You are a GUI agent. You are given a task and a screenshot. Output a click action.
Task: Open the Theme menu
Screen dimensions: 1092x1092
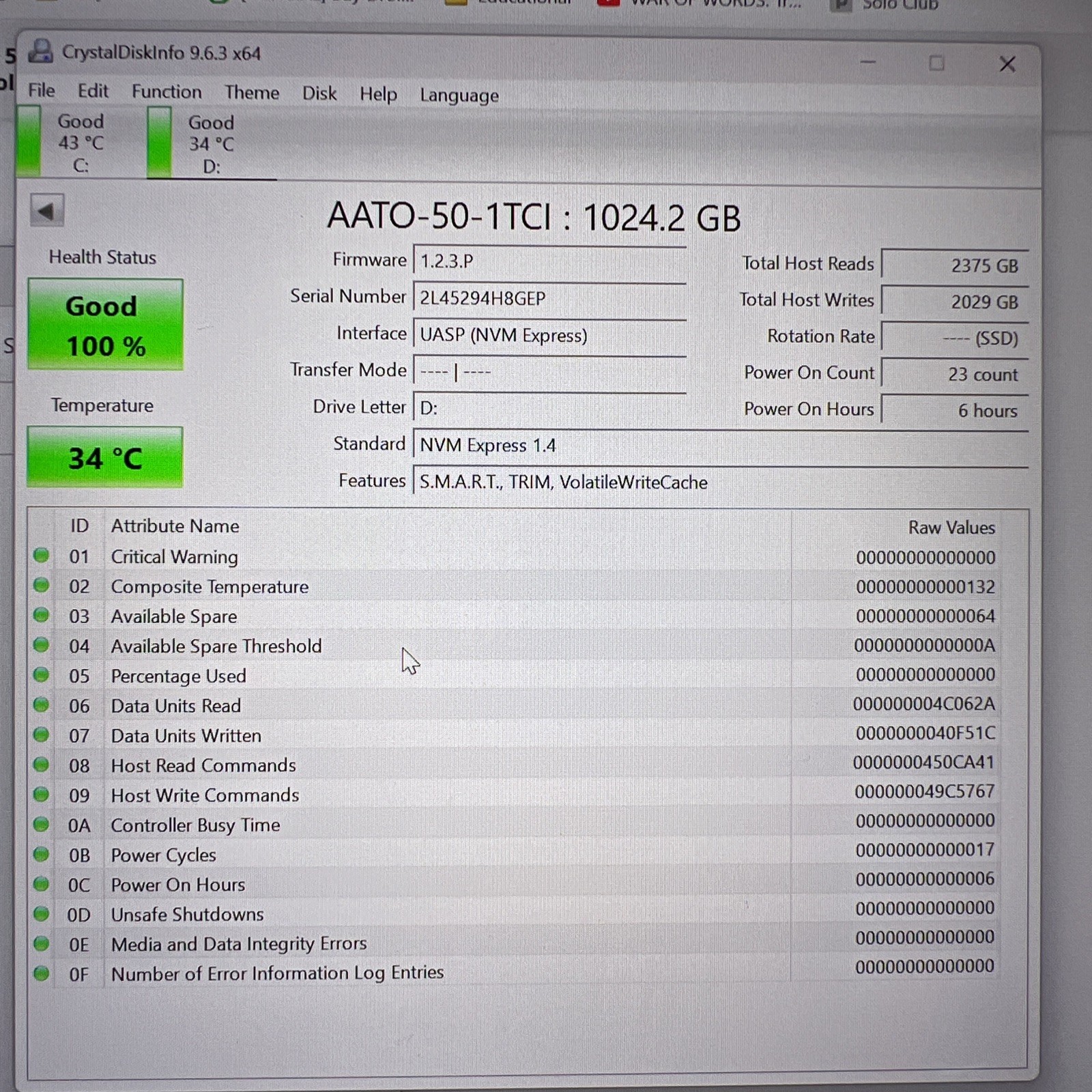tap(252, 93)
